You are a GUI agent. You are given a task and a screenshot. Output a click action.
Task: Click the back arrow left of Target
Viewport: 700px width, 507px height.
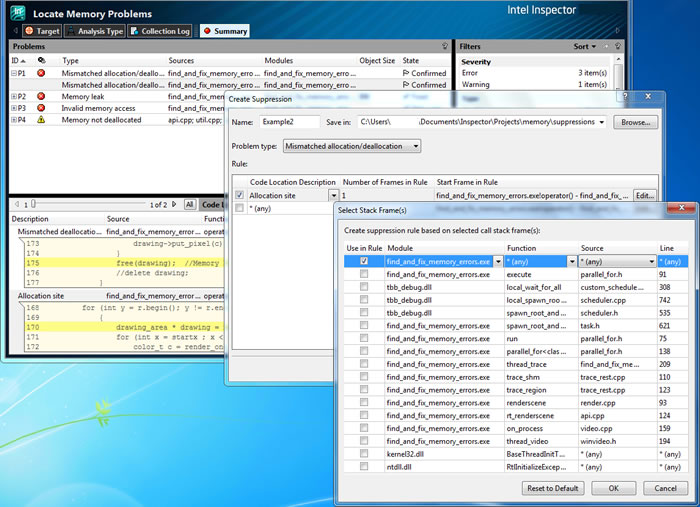coord(16,31)
